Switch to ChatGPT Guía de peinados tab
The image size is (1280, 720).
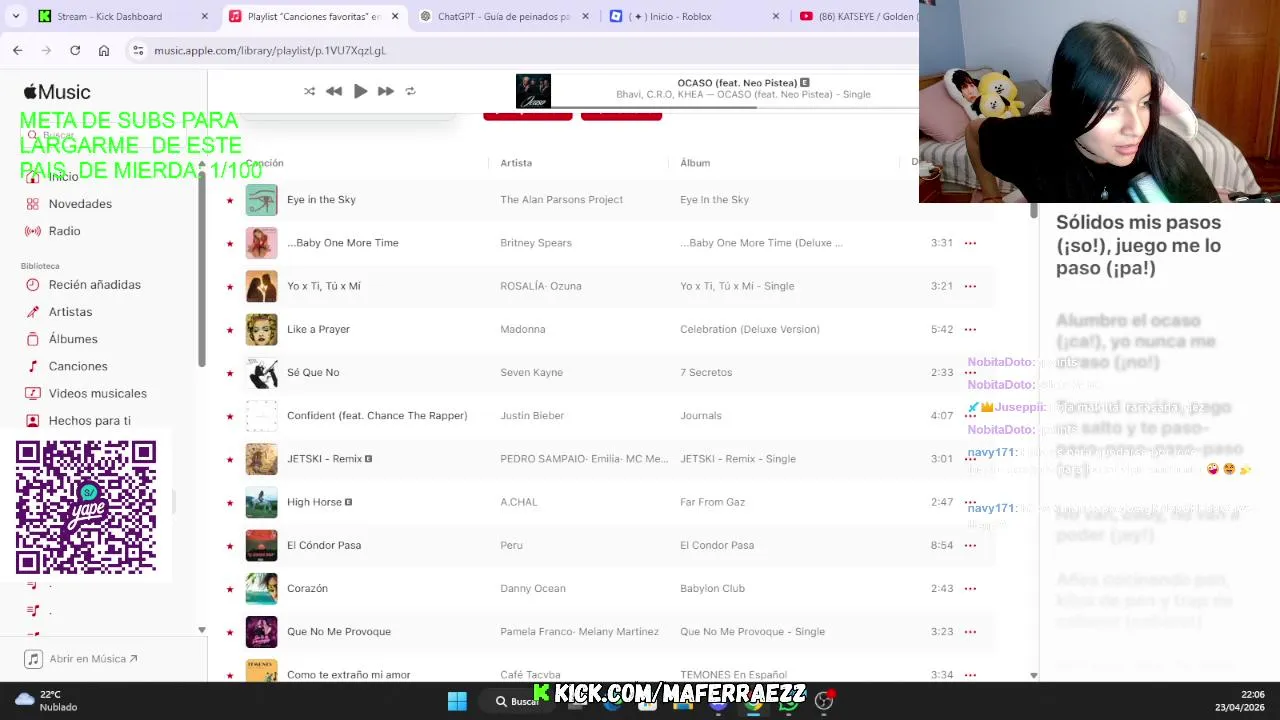click(505, 16)
